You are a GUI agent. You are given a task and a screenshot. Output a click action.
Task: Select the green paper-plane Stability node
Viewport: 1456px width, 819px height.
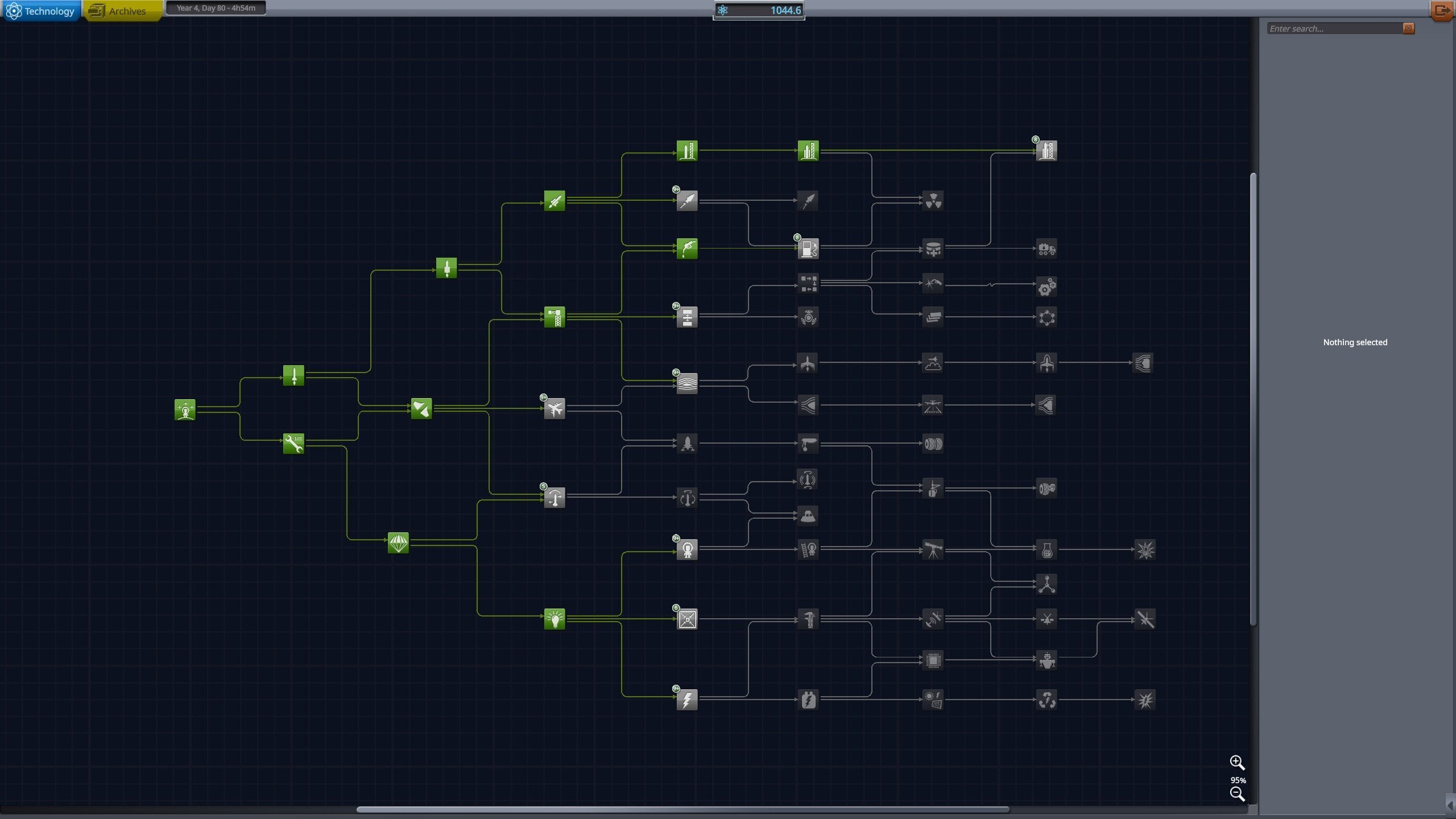pos(421,408)
